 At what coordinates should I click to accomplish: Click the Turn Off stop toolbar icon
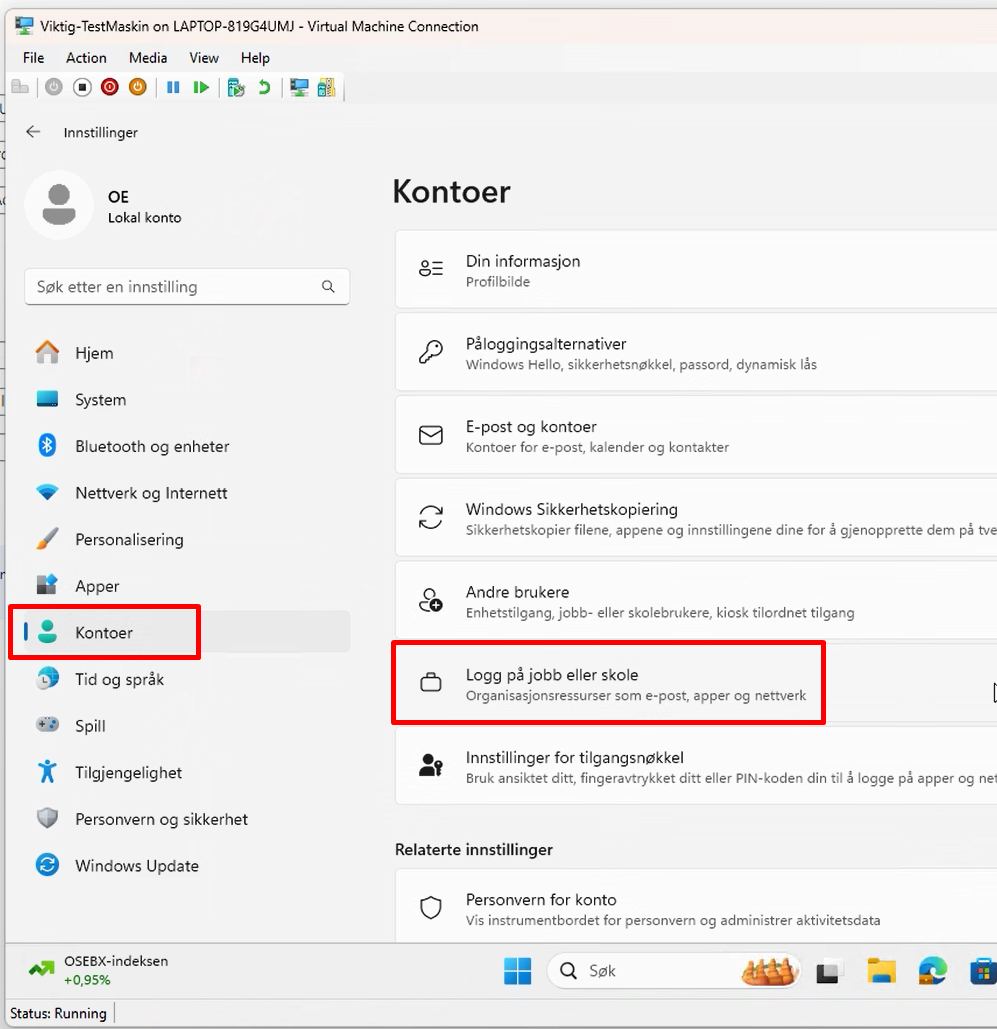click(82, 87)
